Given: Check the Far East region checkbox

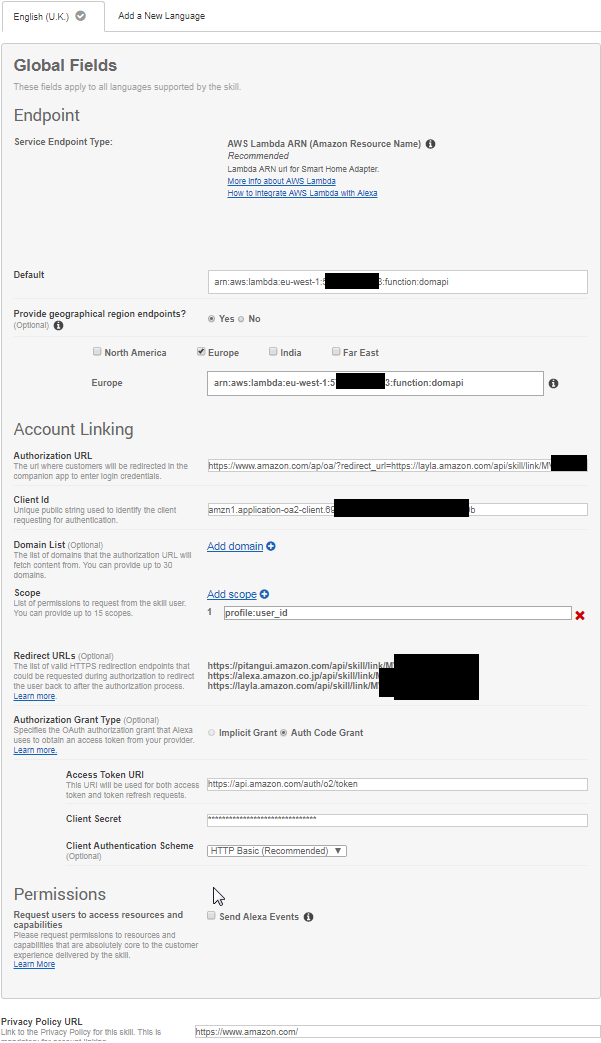Looking at the screenshot, I should (336, 351).
